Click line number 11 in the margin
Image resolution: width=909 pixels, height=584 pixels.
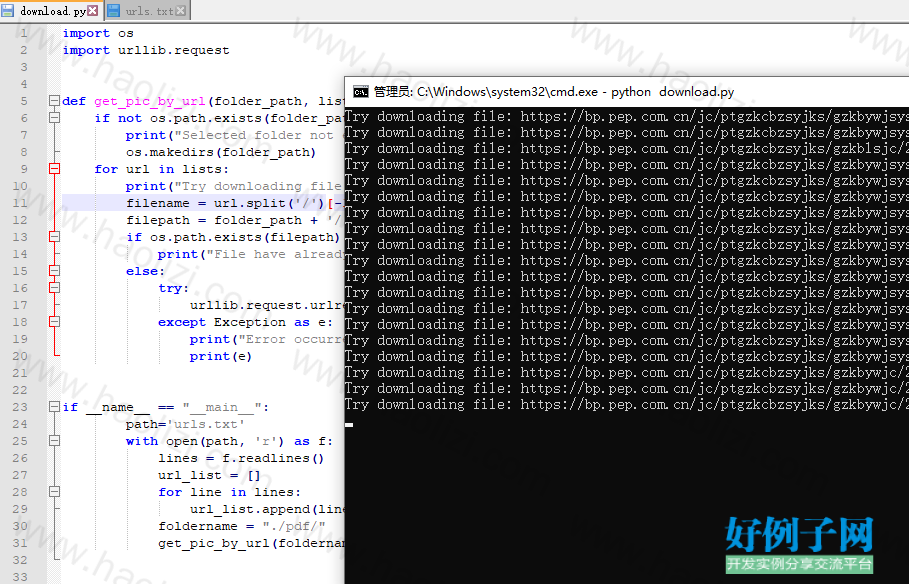[x=20, y=203]
